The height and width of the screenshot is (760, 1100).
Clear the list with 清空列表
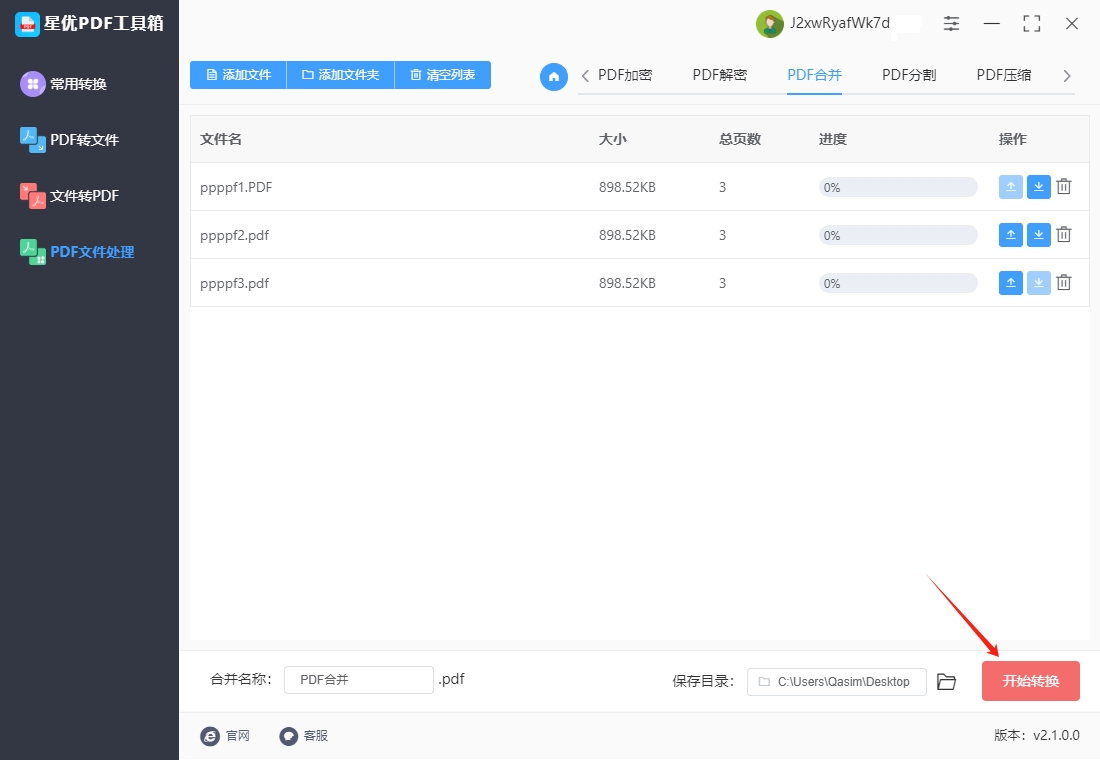coord(443,75)
